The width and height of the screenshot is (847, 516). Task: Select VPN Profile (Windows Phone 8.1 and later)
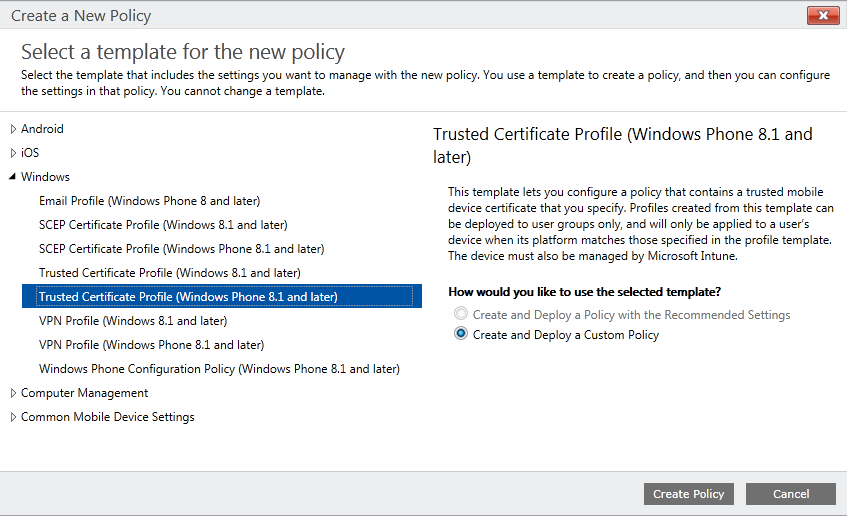click(x=151, y=345)
